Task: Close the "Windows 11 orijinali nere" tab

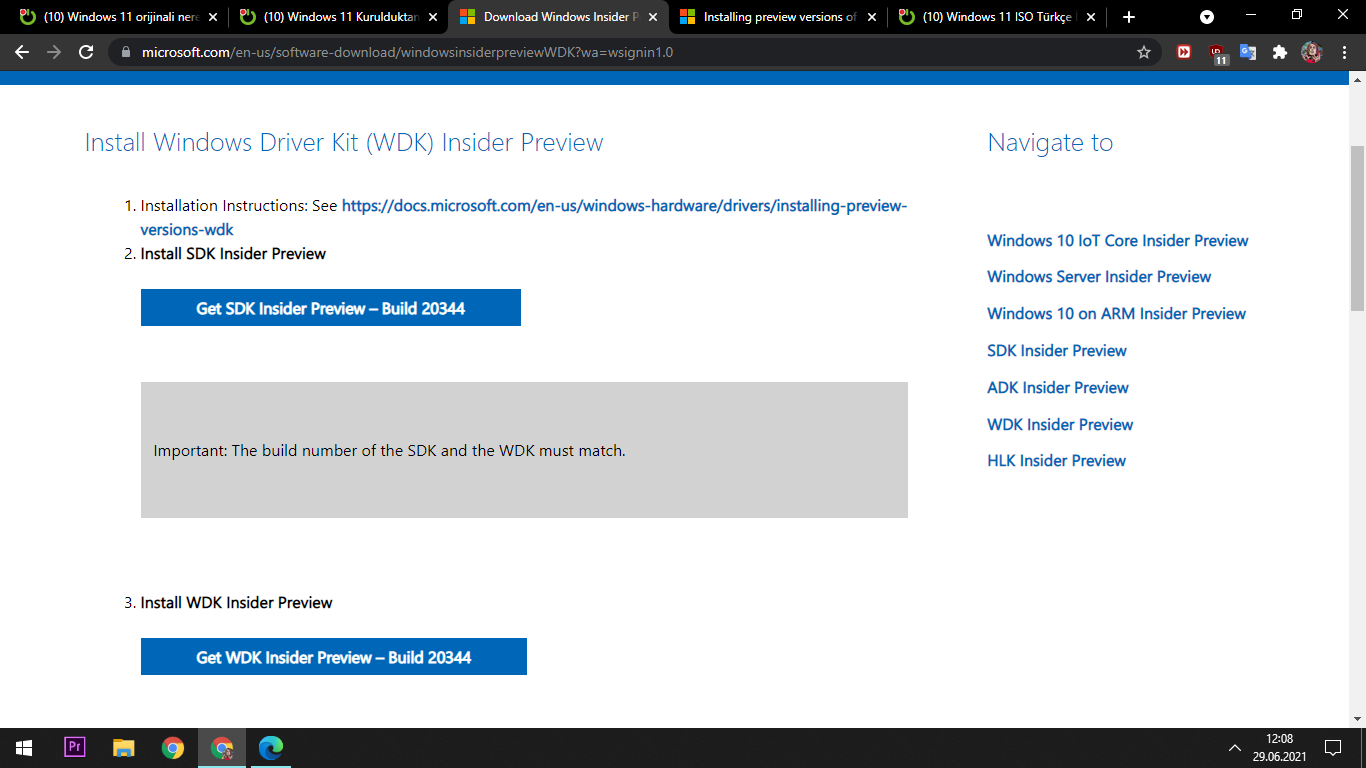Action: (213, 17)
